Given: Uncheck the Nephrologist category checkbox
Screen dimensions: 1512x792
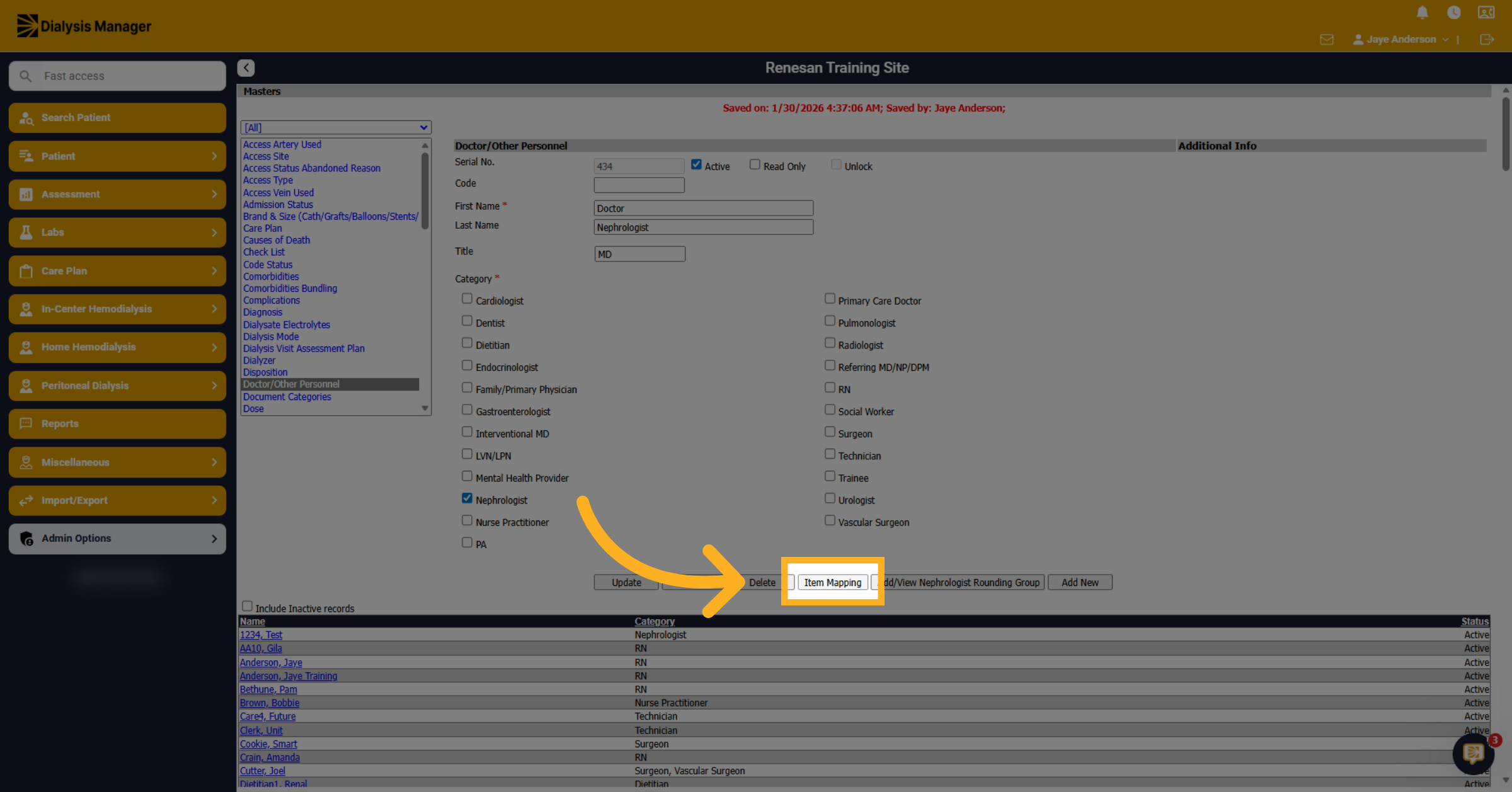Looking at the screenshot, I should point(467,498).
